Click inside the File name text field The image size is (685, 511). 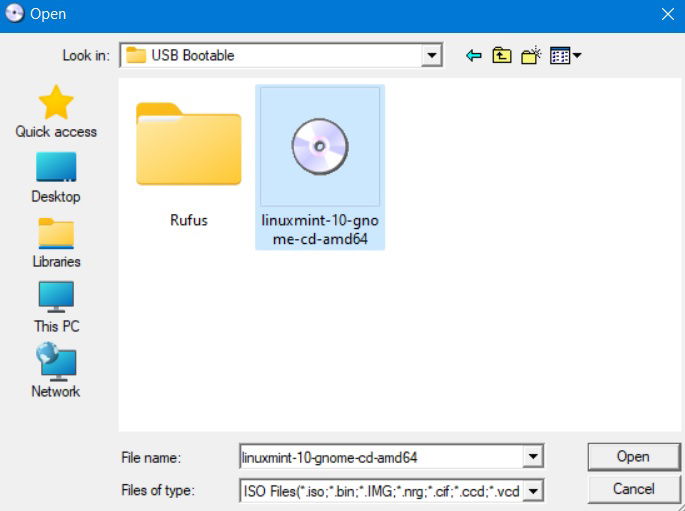pos(381,457)
